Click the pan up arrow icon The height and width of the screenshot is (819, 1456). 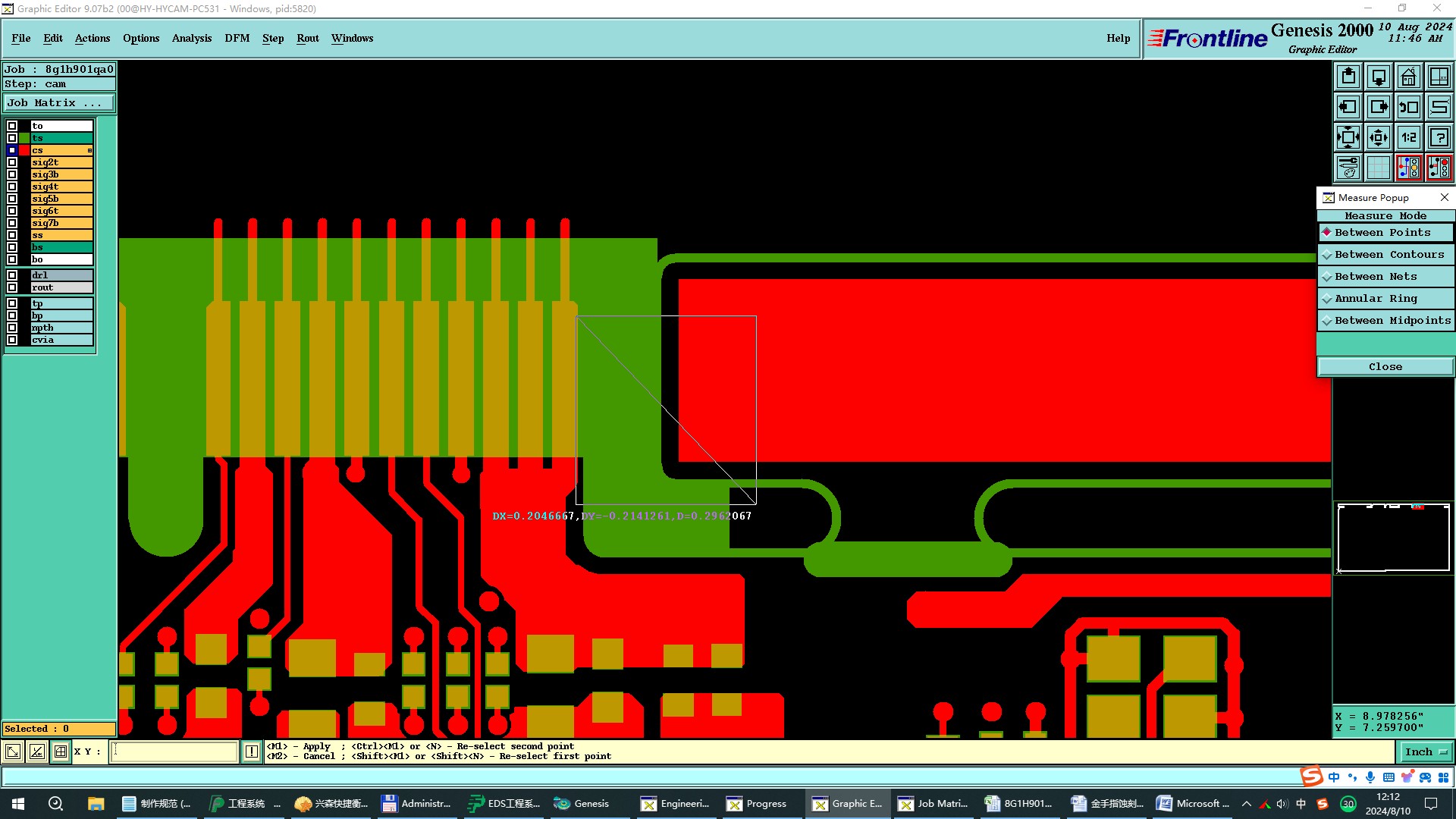tap(1348, 77)
